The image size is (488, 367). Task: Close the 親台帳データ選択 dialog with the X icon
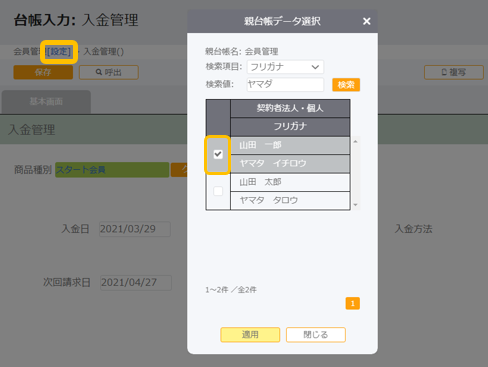[x=366, y=21]
